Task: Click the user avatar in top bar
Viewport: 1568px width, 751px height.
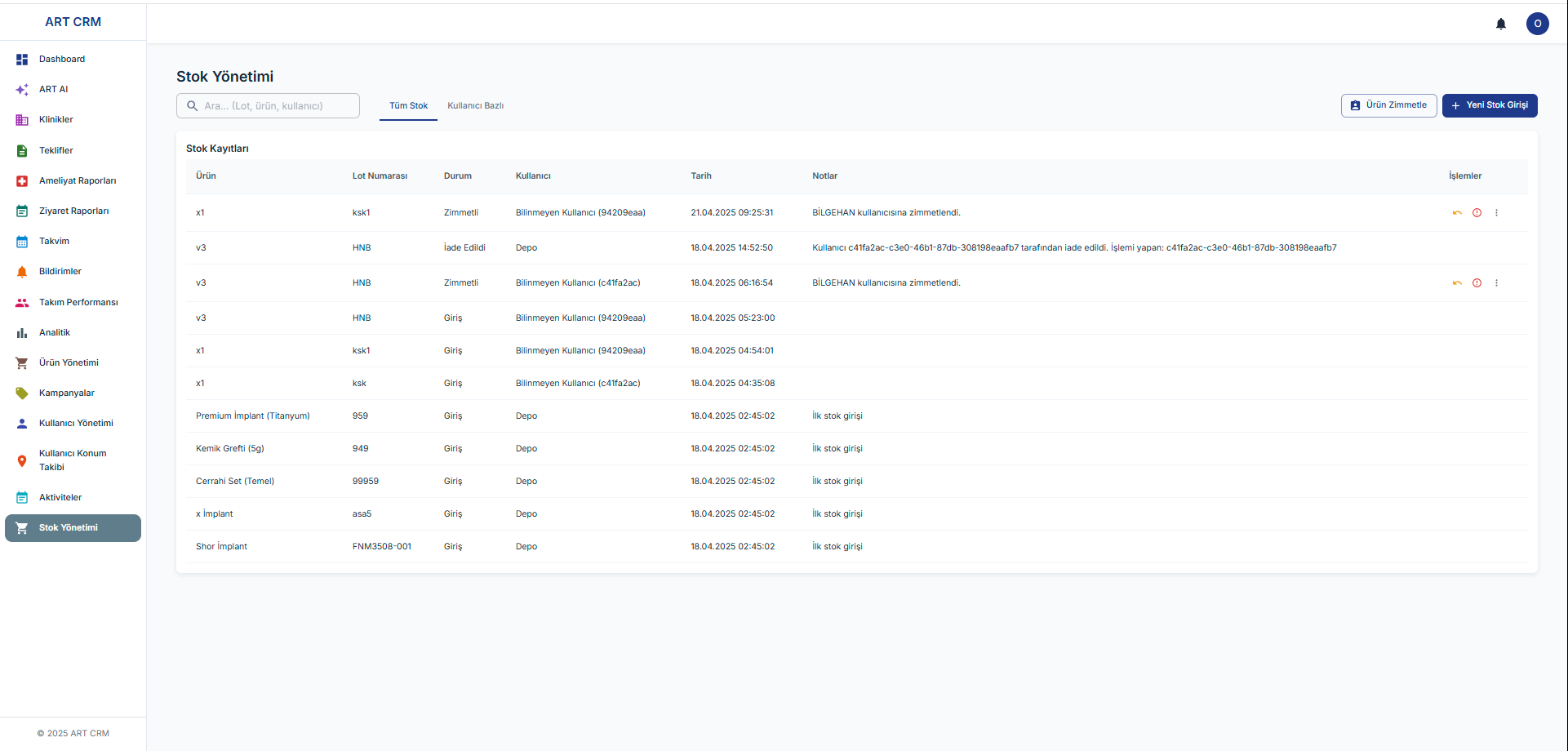Action: pos(1537,24)
